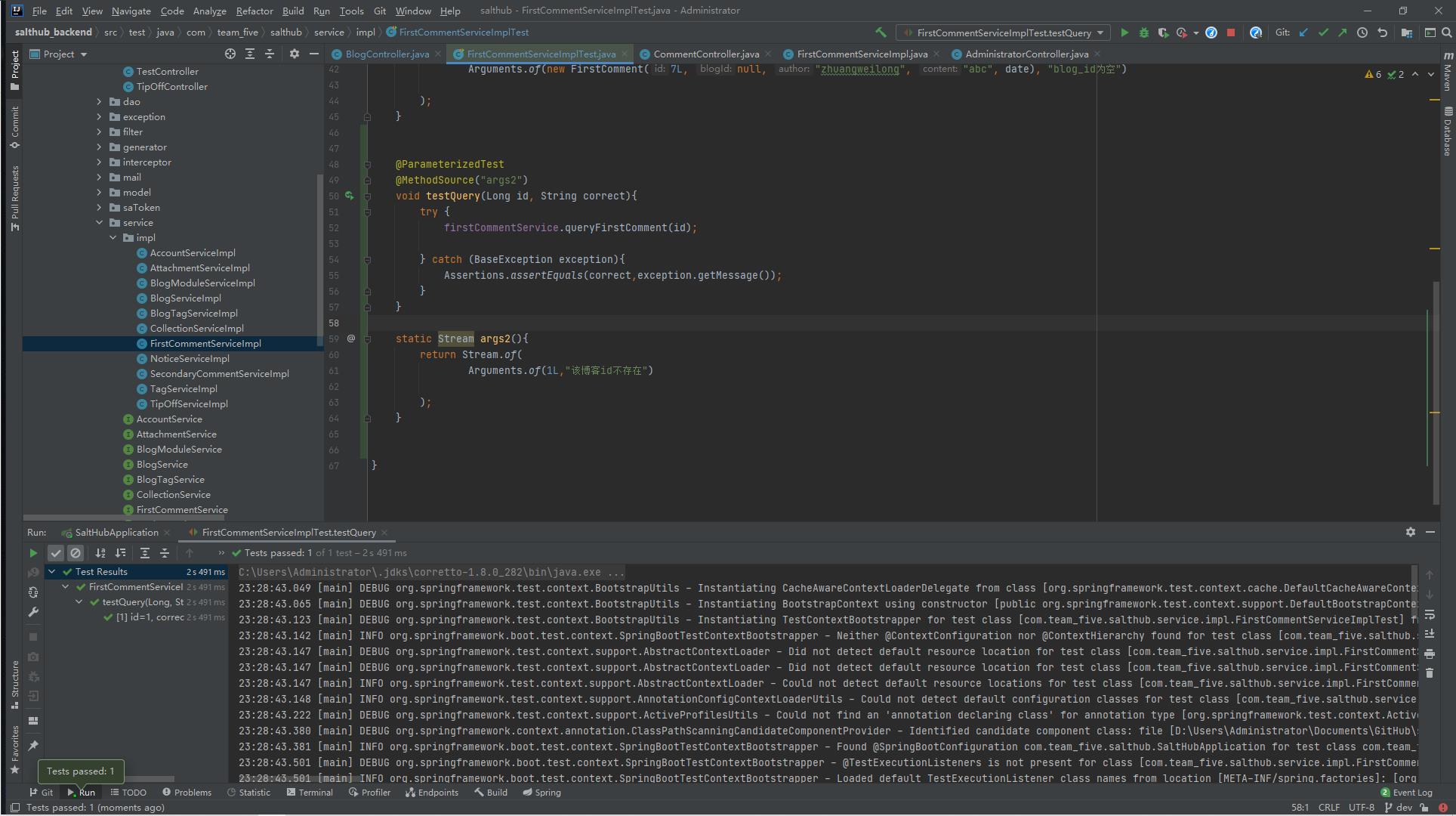
Task: Expand all in Project panel toolbar
Action: coord(250,54)
